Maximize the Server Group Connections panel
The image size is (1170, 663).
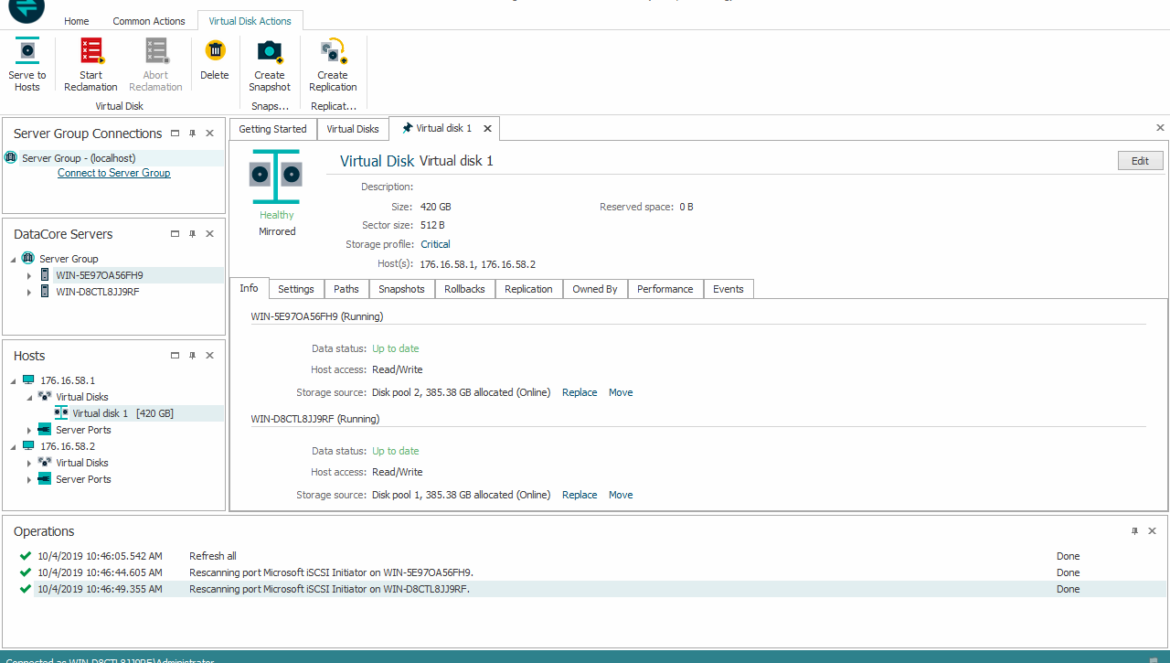click(175, 133)
